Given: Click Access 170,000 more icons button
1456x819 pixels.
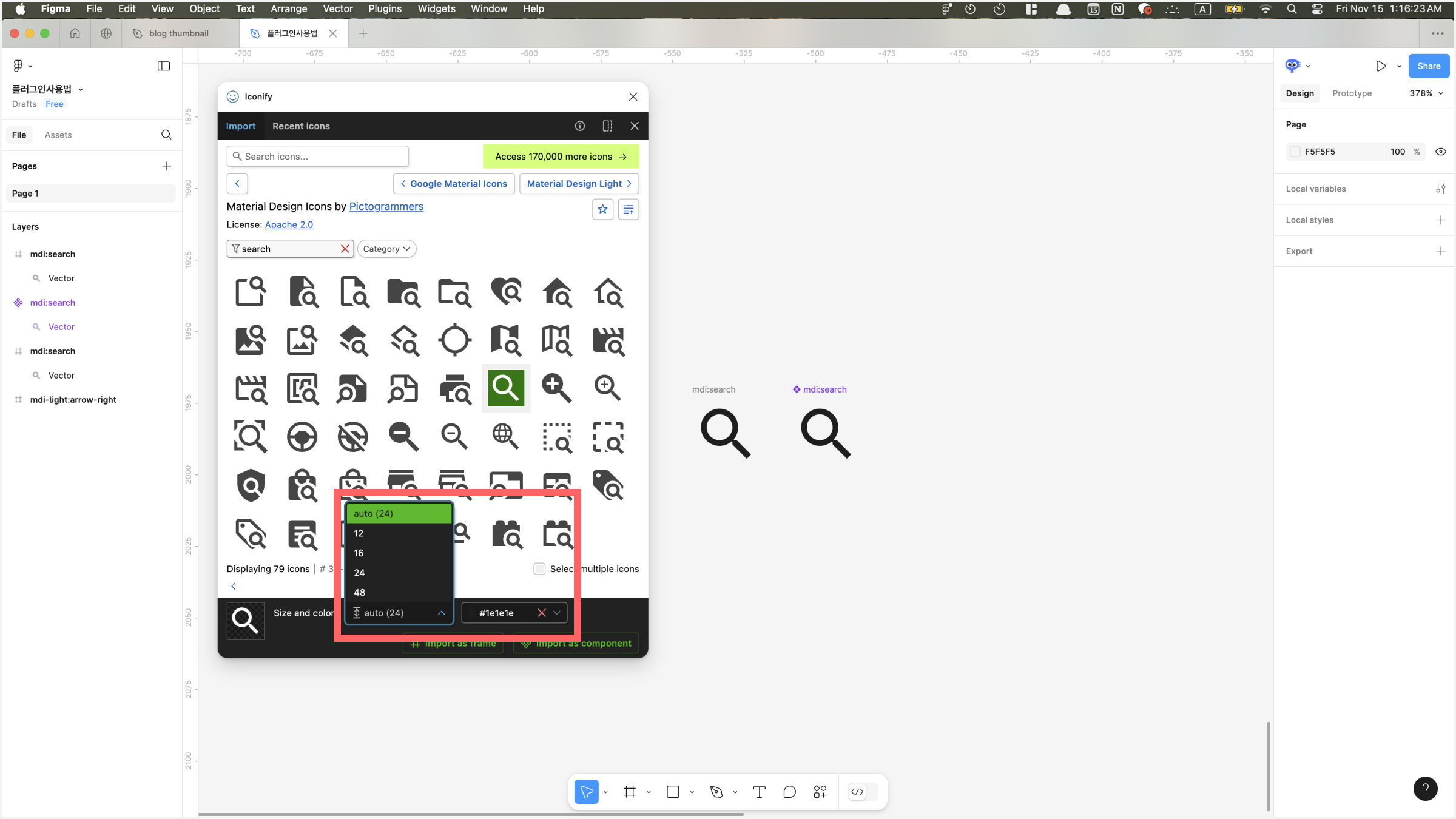Looking at the screenshot, I should click(x=561, y=157).
